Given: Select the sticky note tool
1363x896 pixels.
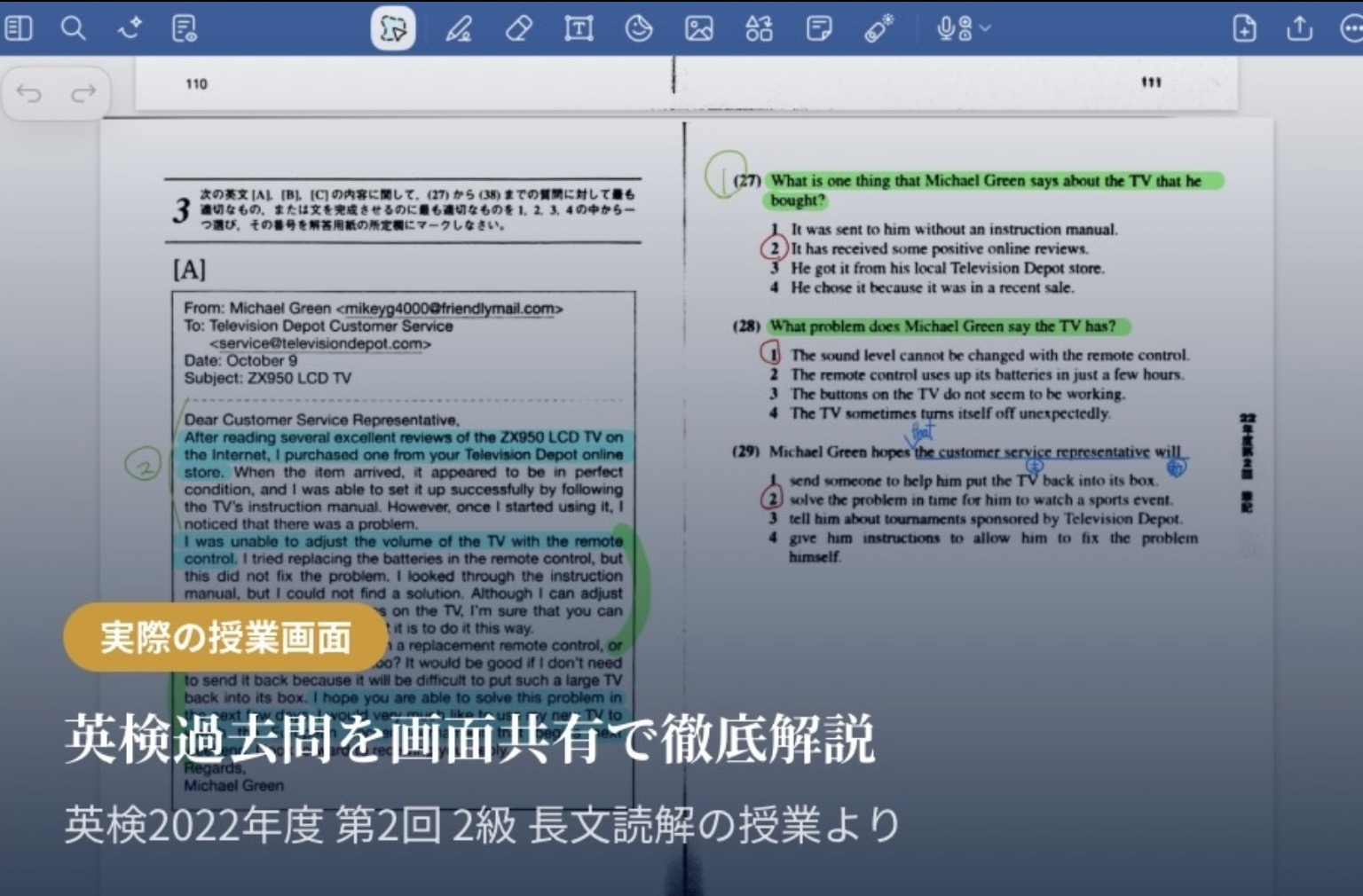Looking at the screenshot, I should 819,28.
